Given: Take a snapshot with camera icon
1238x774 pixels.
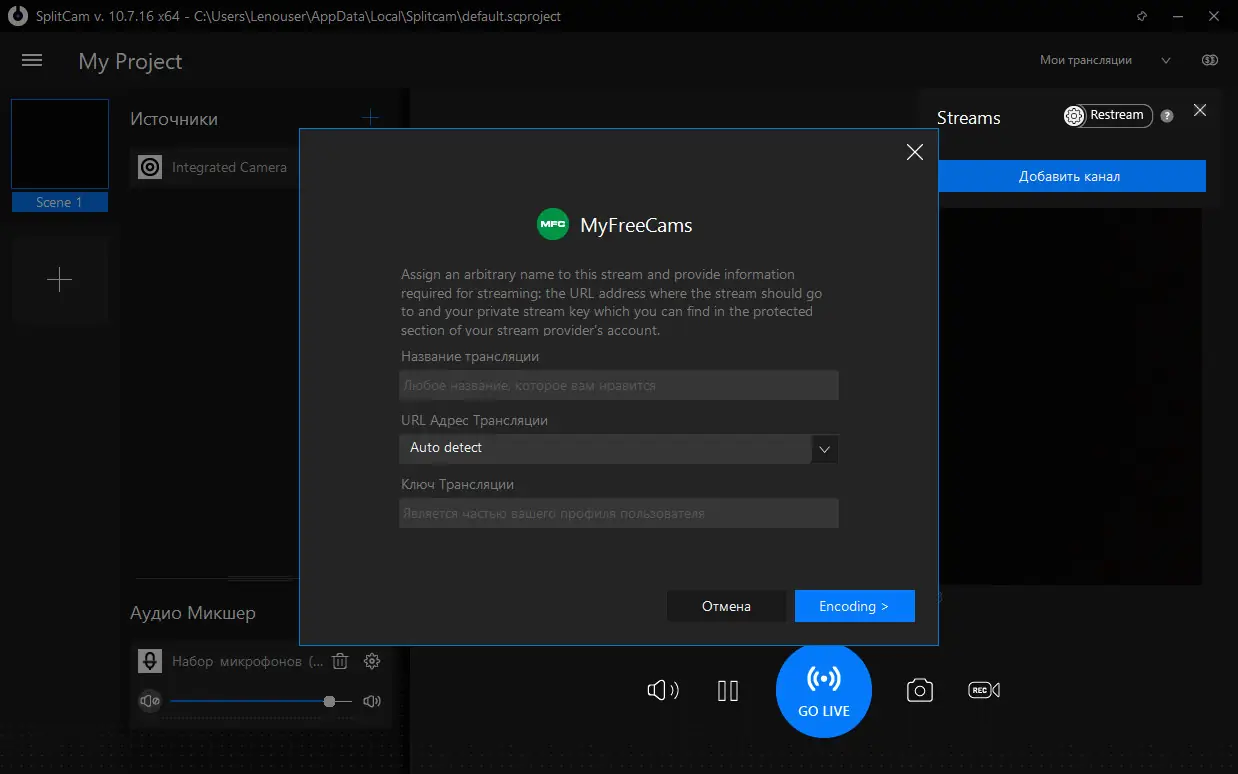Looking at the screenshot, I should 920,690.
